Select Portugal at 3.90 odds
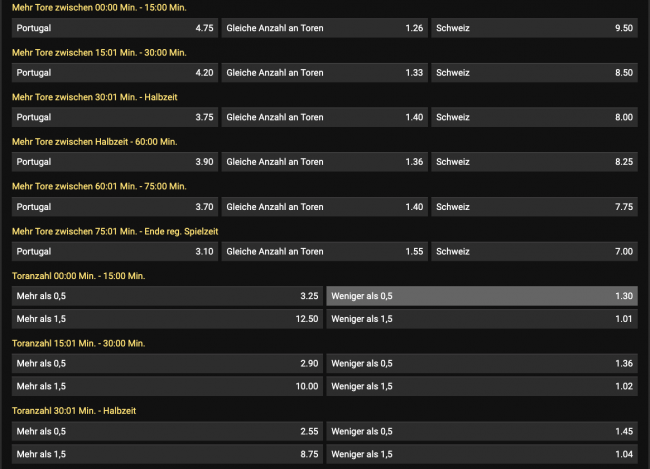The width and height of the screenshot is (650, 469). (x=114, y=161)
